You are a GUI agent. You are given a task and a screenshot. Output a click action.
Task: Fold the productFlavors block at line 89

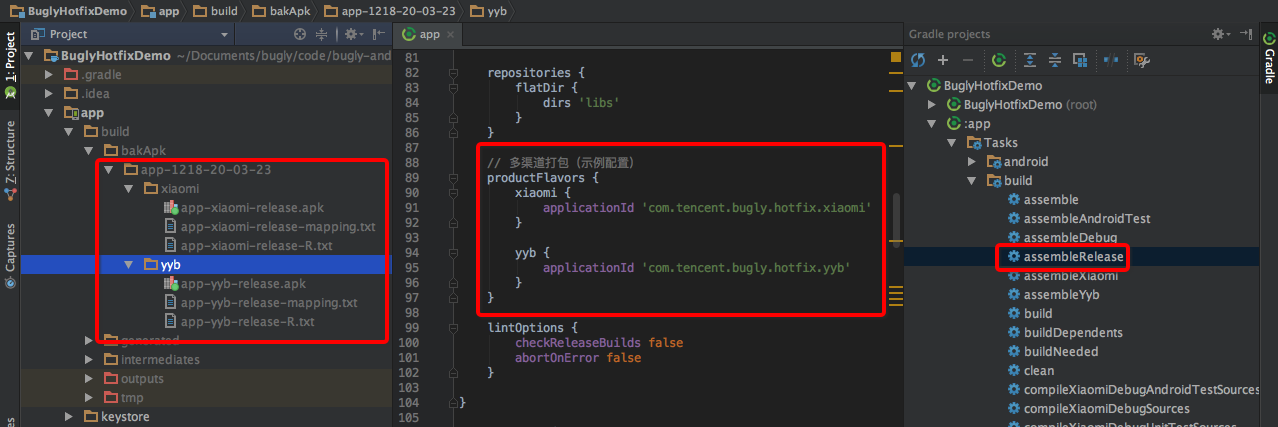pos(453,178)
